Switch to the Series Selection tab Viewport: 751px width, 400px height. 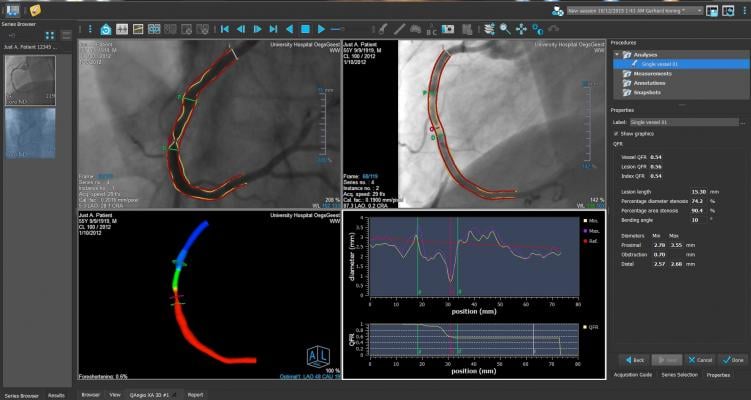681,374
